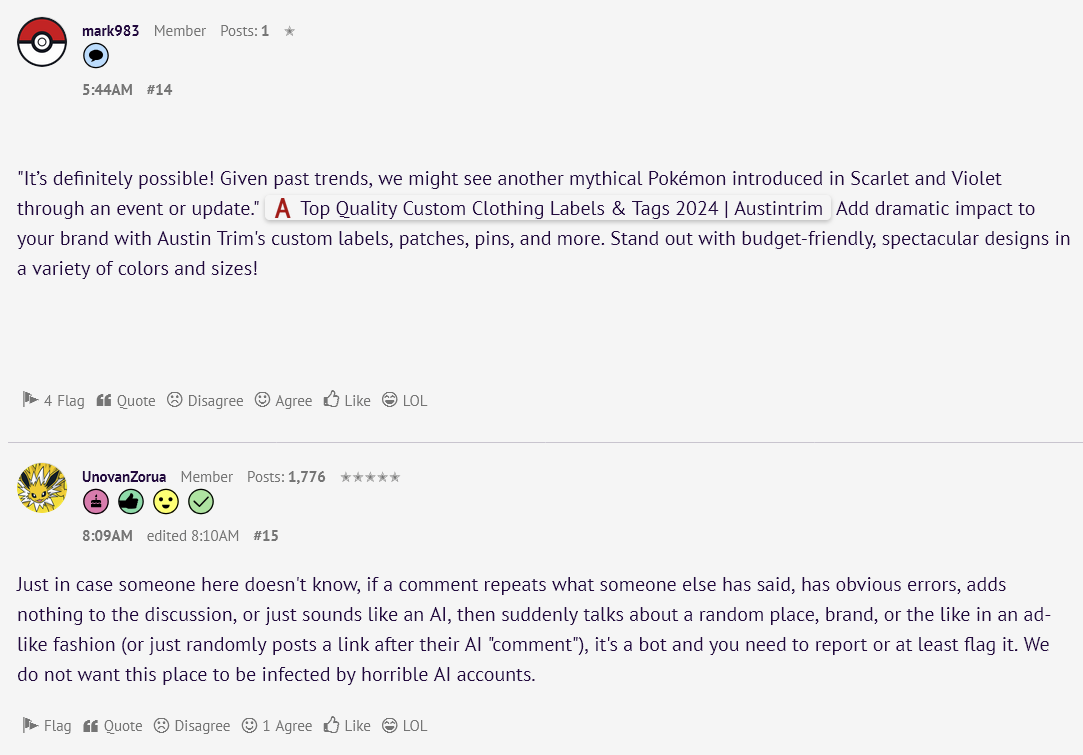The height and width of the screenshot is (755, 1083).
Task: Open post permalink #14
Action: pyautogui.click(x=160, y=90)
